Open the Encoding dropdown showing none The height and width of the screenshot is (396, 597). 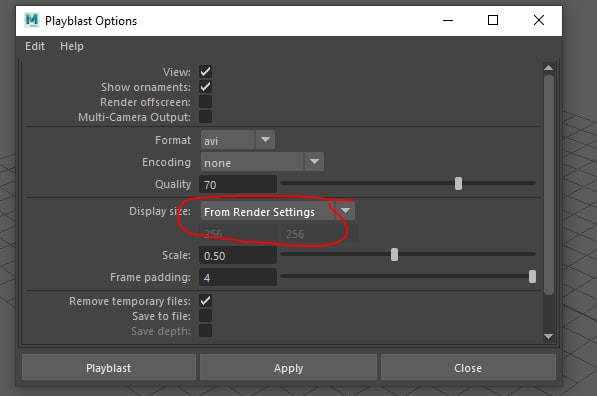[x=262, y=162]
